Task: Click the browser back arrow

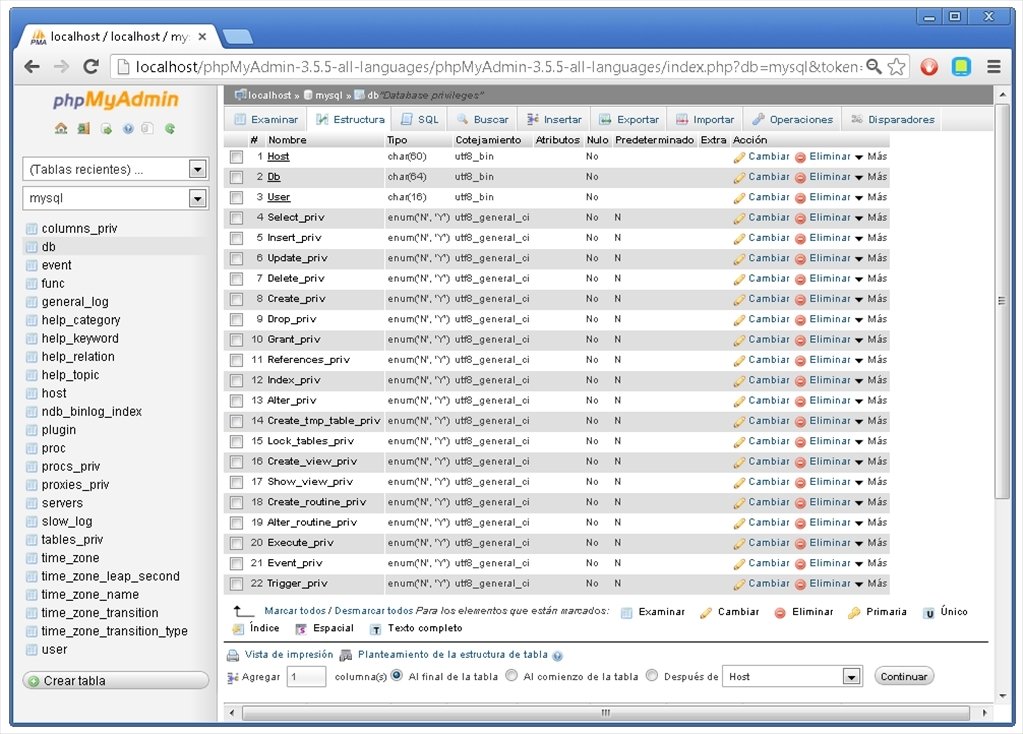Action: pyautogui.click(x=32, y=67)
